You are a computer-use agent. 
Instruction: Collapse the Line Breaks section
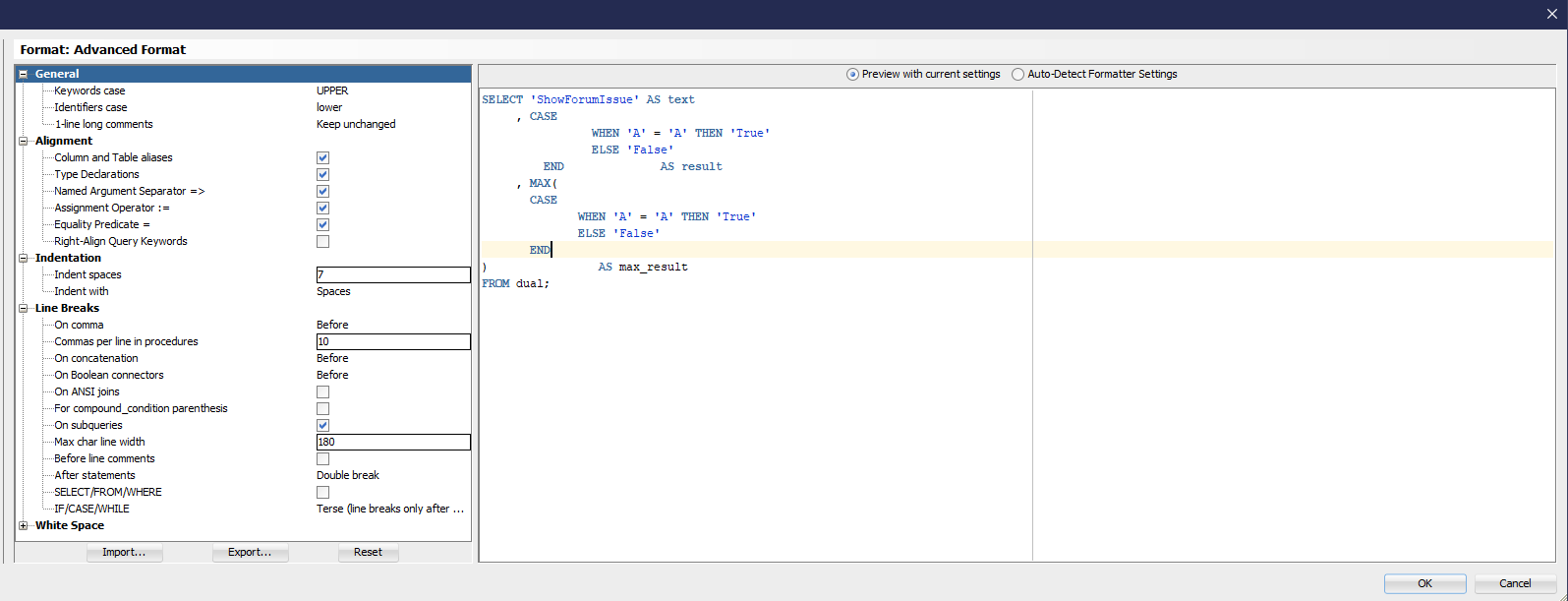tap(23, 308)
